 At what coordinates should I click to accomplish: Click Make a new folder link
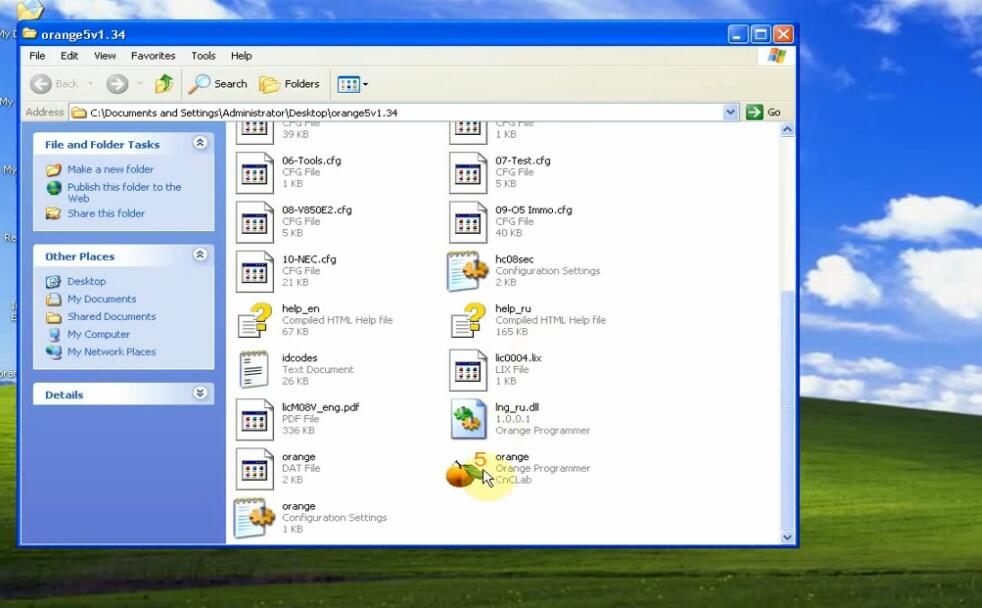[110, 169]
